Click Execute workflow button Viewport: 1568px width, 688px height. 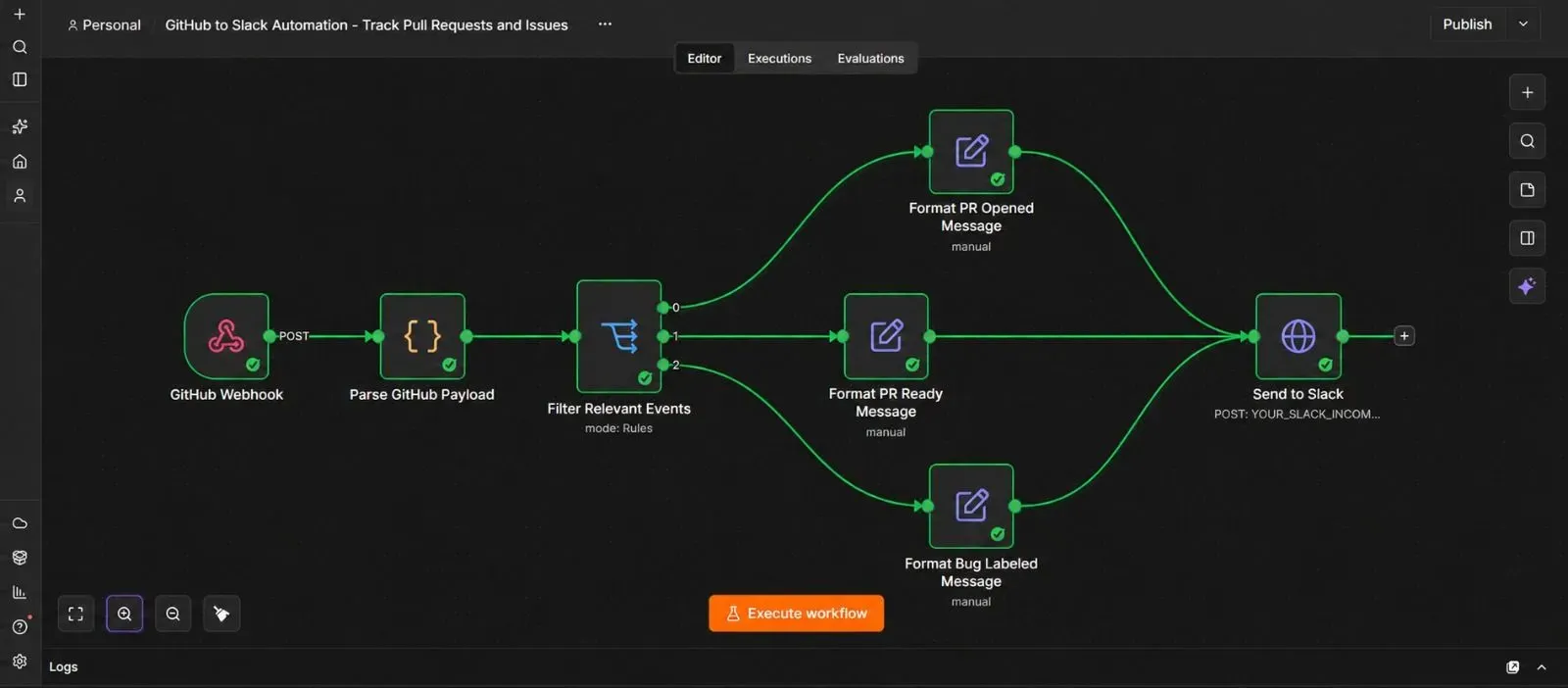pos(797,614)
